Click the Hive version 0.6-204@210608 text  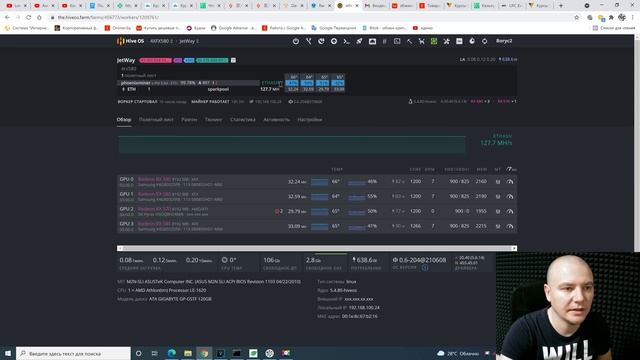[x=419, y=260]
